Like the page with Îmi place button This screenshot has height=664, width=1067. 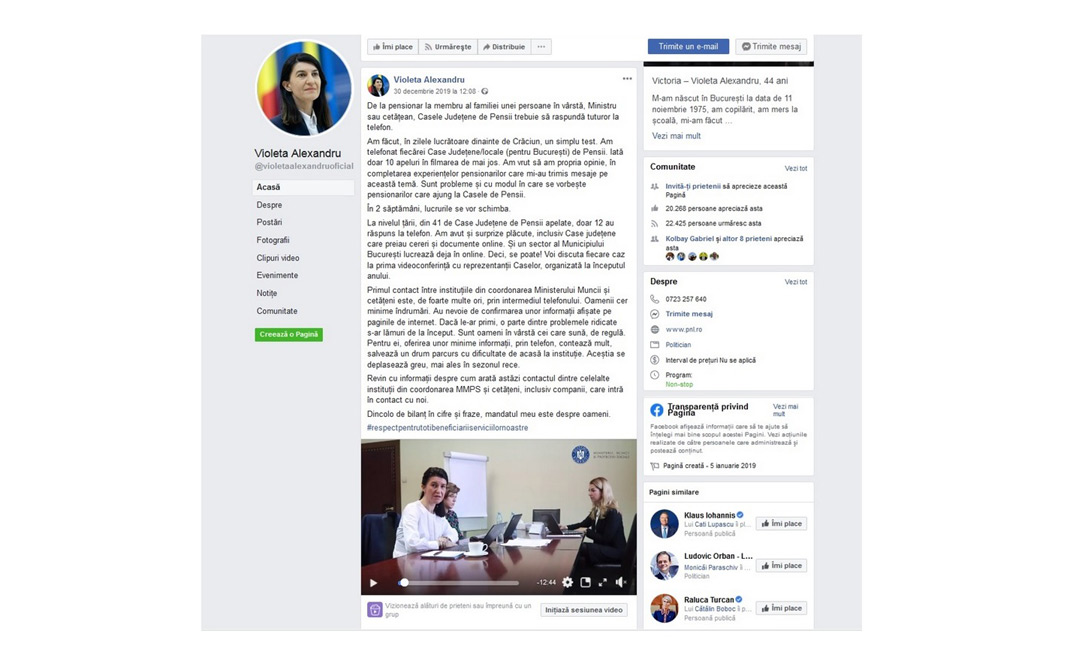[393, 47]
